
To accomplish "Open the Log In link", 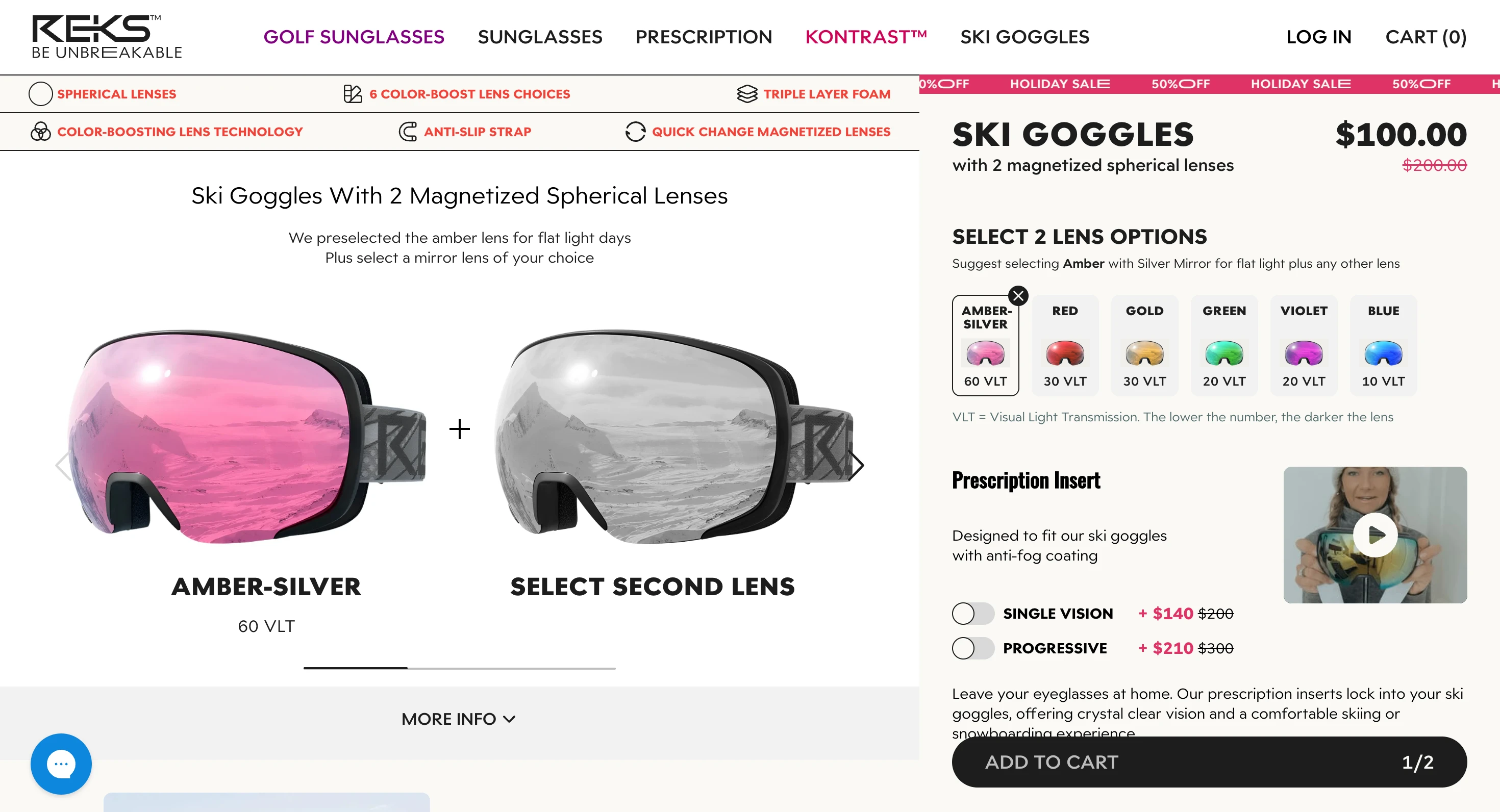I will click(x=1318, y=37).
